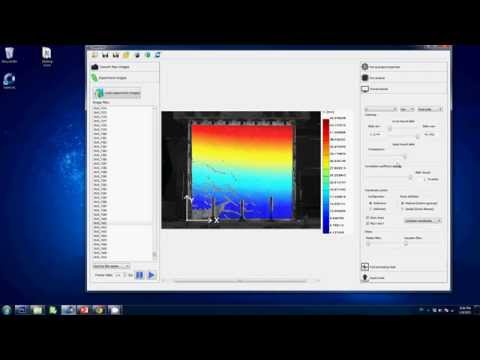Open the blue circular application shortcut on the desktop
The width and height of the screenshot is (480, 360).
point(9,81)
